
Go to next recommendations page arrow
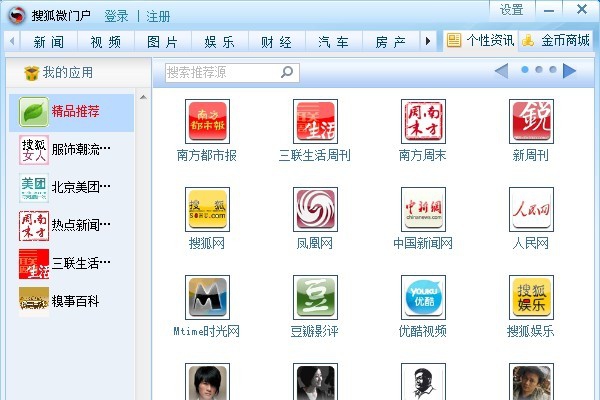570,71
